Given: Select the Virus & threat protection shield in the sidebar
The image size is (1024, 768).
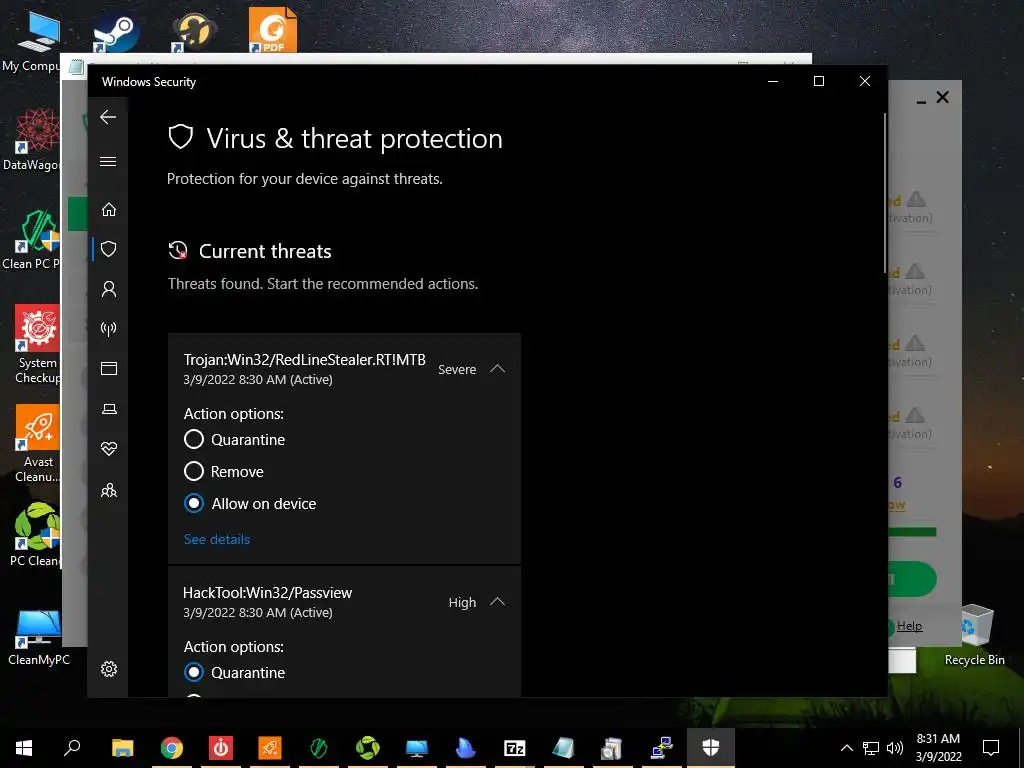Looking at the screenshot, I should (x=109, y=249).
